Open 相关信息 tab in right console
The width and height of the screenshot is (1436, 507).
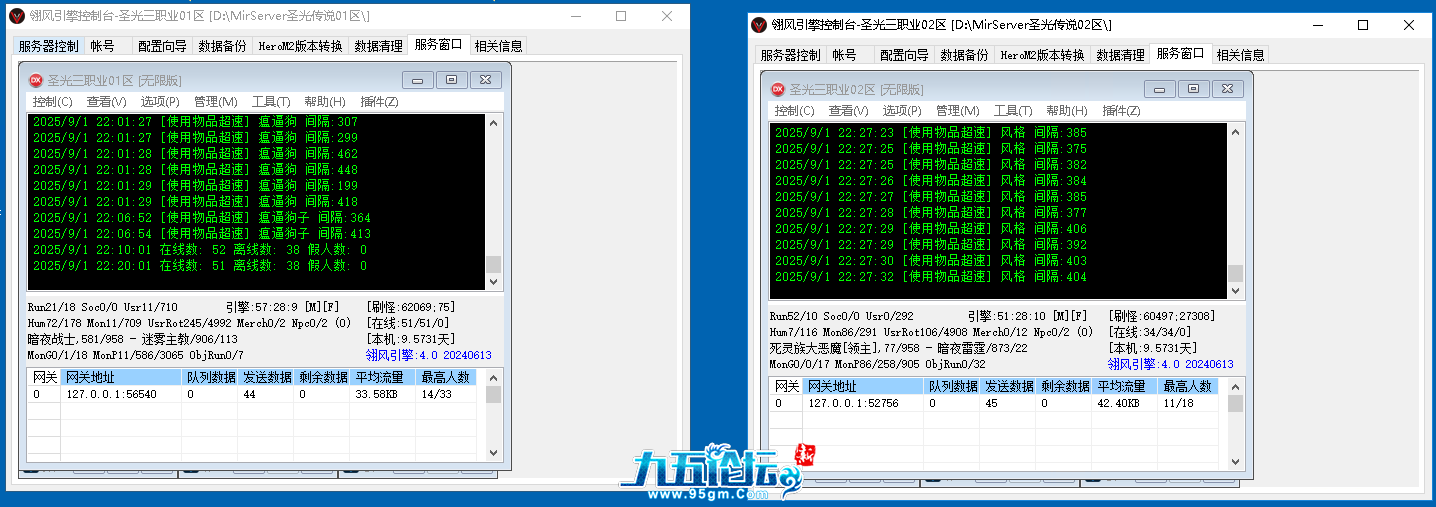[x=1240, y=55]
